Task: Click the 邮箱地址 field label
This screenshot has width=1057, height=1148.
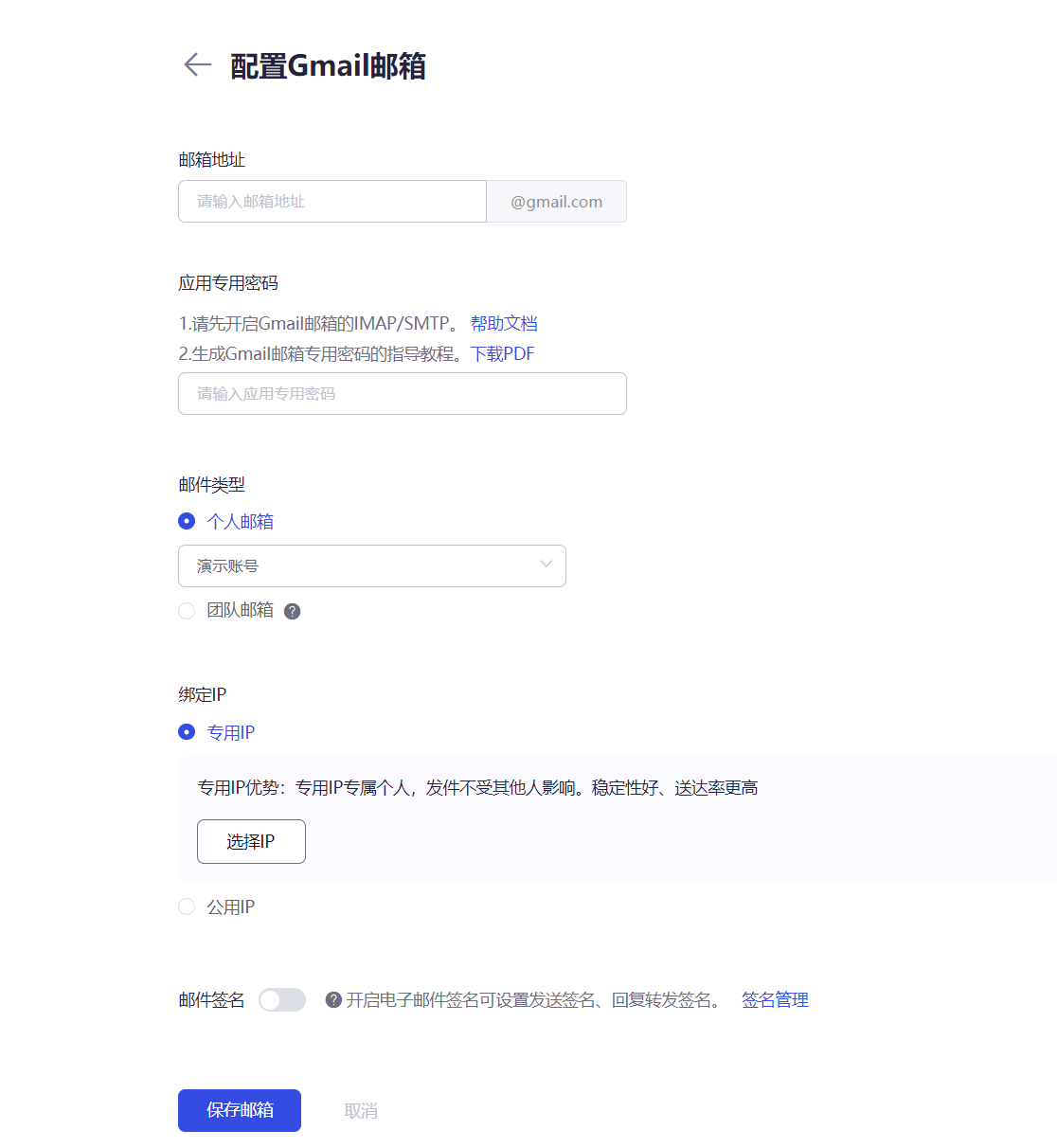Action: [x=211, y=159]
